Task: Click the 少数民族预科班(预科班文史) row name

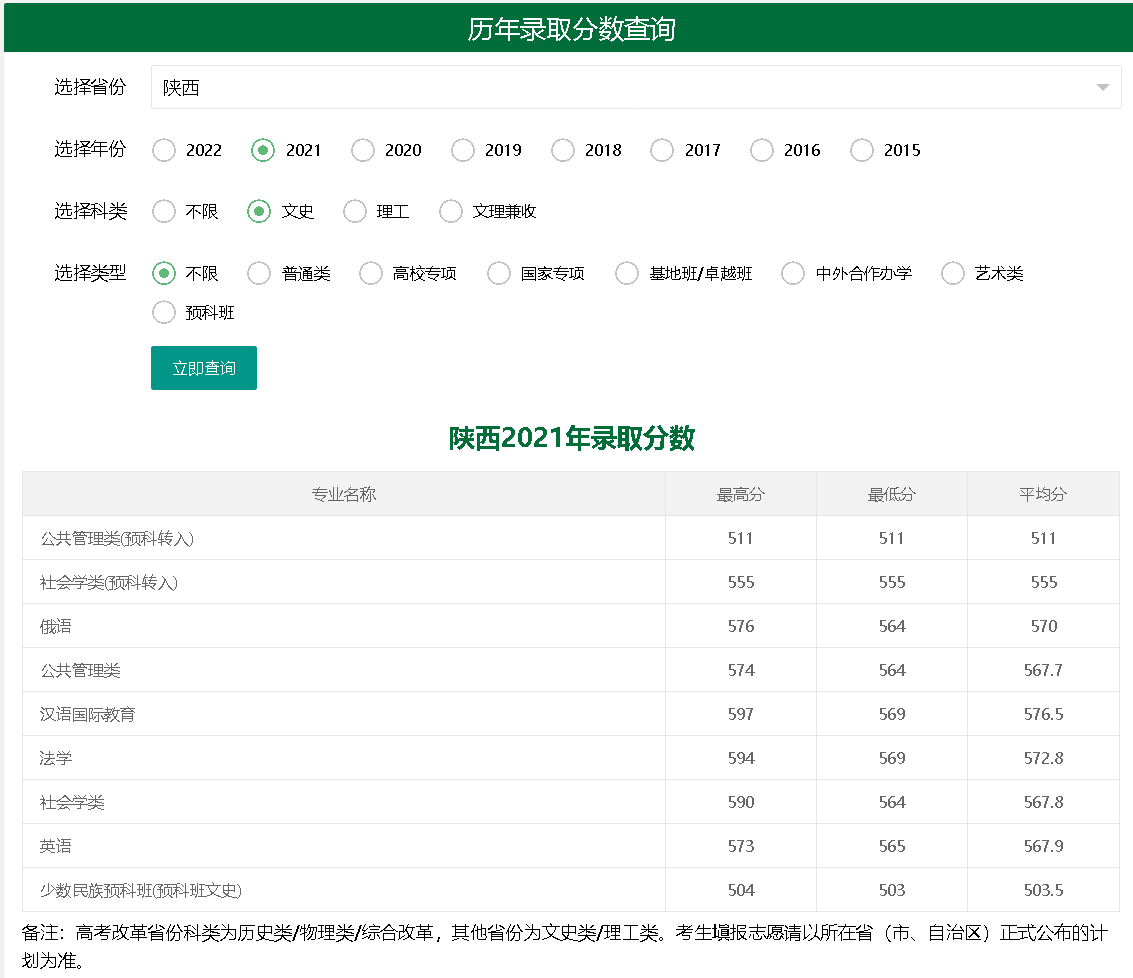Action: tap(141, 891)
